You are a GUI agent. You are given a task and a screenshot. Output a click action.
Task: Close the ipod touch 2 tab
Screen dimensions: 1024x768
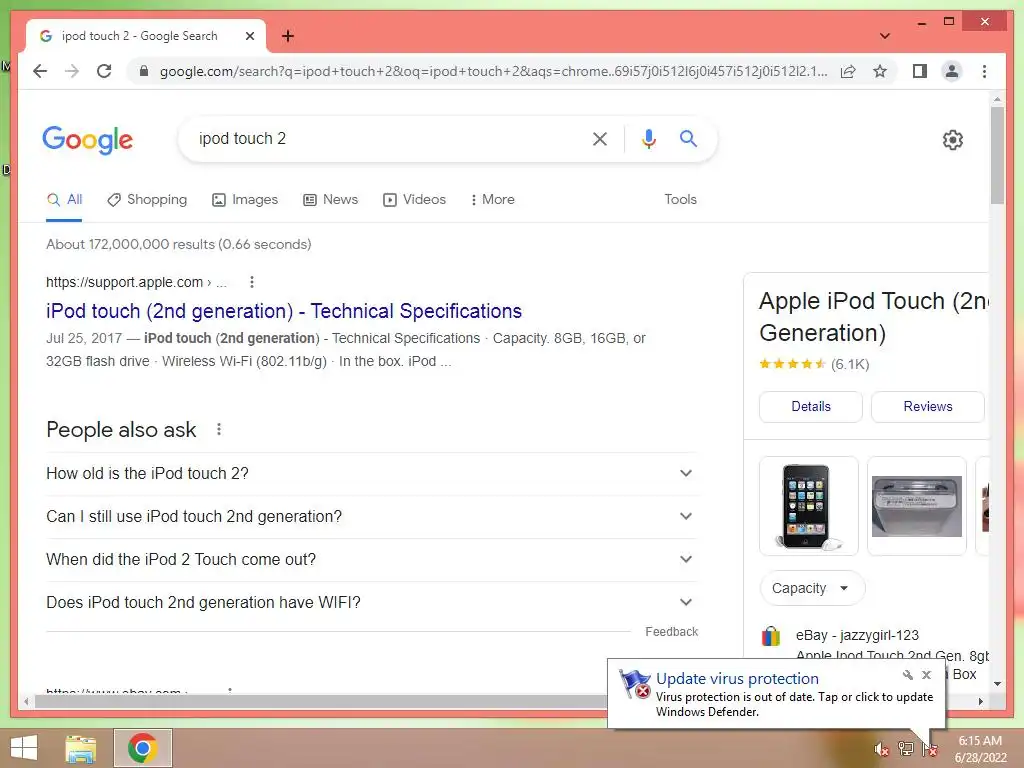click(x=249, y=36)
